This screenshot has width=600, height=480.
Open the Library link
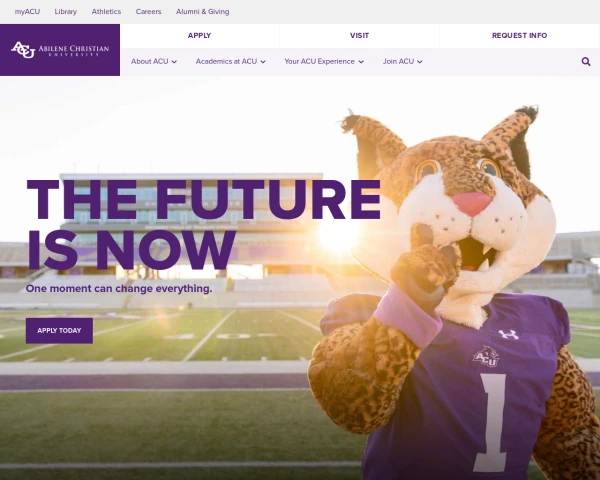(65, 12)
